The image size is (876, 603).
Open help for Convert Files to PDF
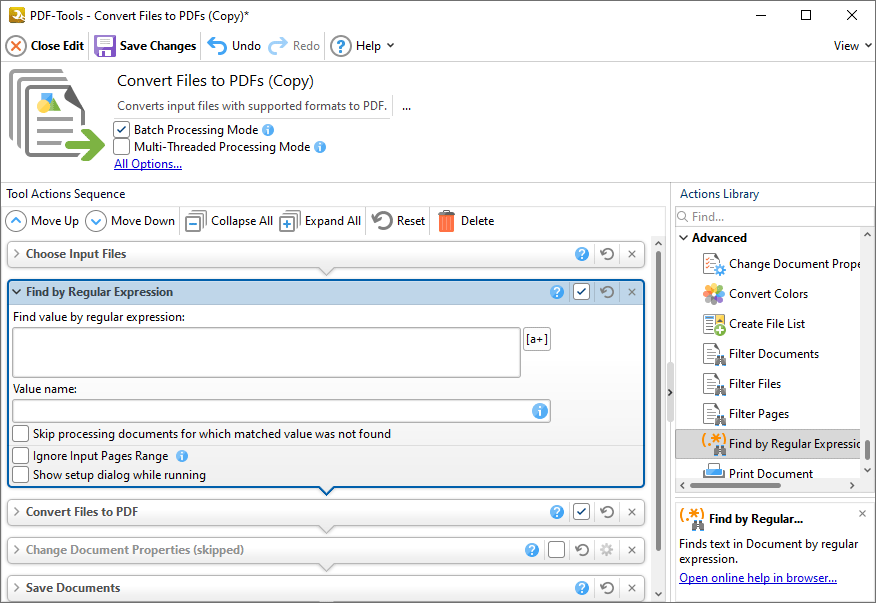point(556,512)
